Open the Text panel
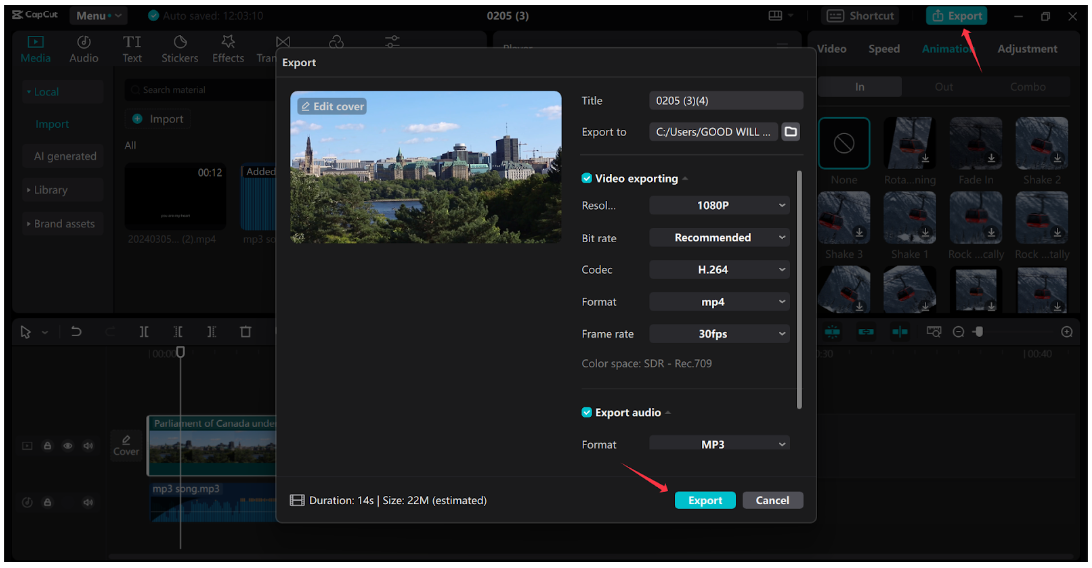 pyautogui.click(x=132, y=49)
